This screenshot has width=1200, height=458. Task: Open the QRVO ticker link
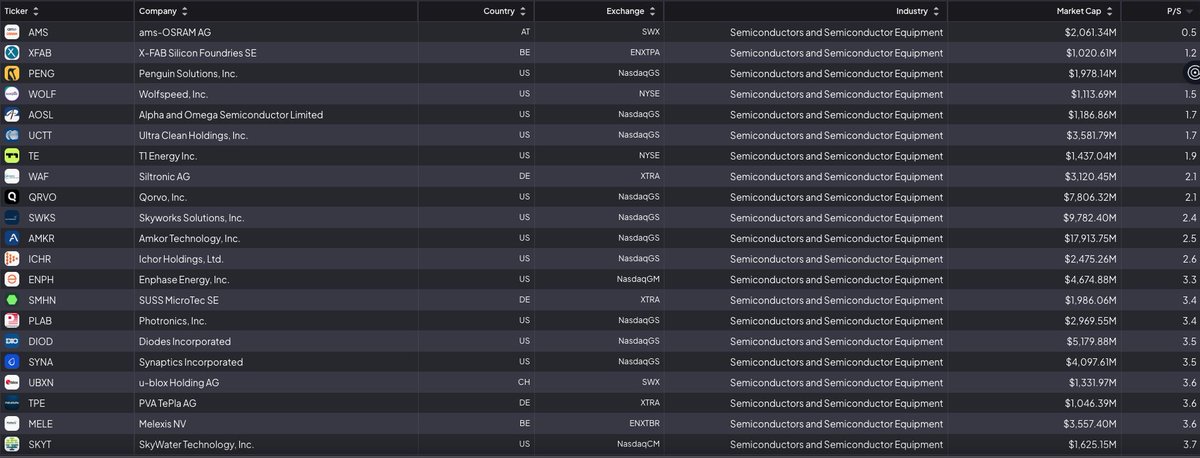coord(42,197)
